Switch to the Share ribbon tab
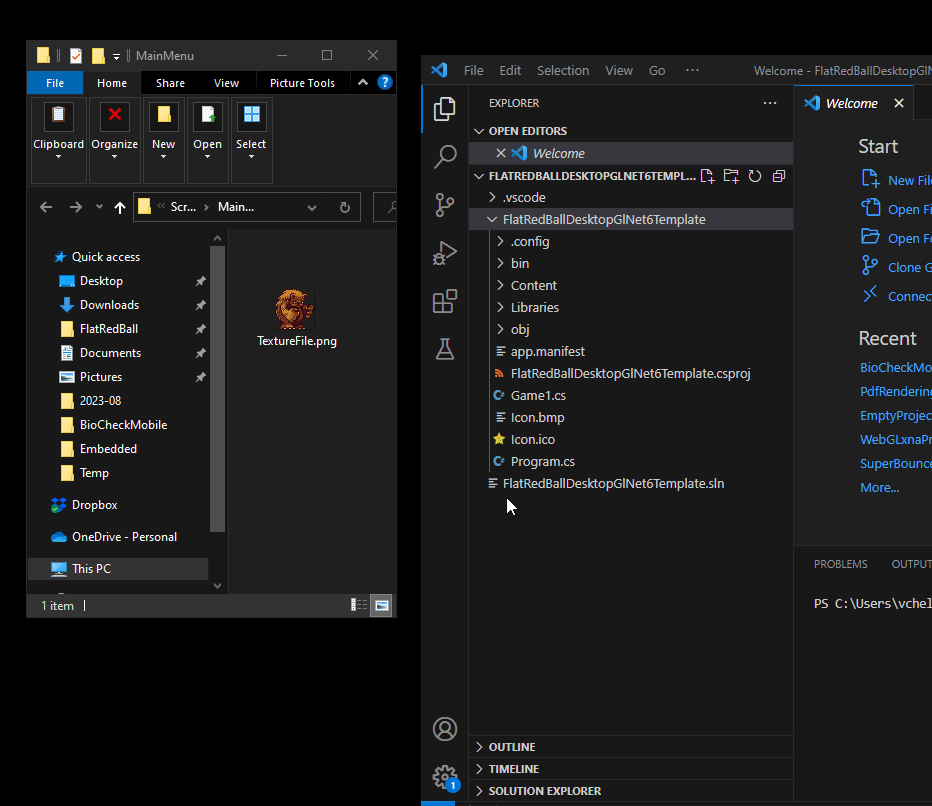This screenshot has height=806, width=932. (x=170, y=83)
